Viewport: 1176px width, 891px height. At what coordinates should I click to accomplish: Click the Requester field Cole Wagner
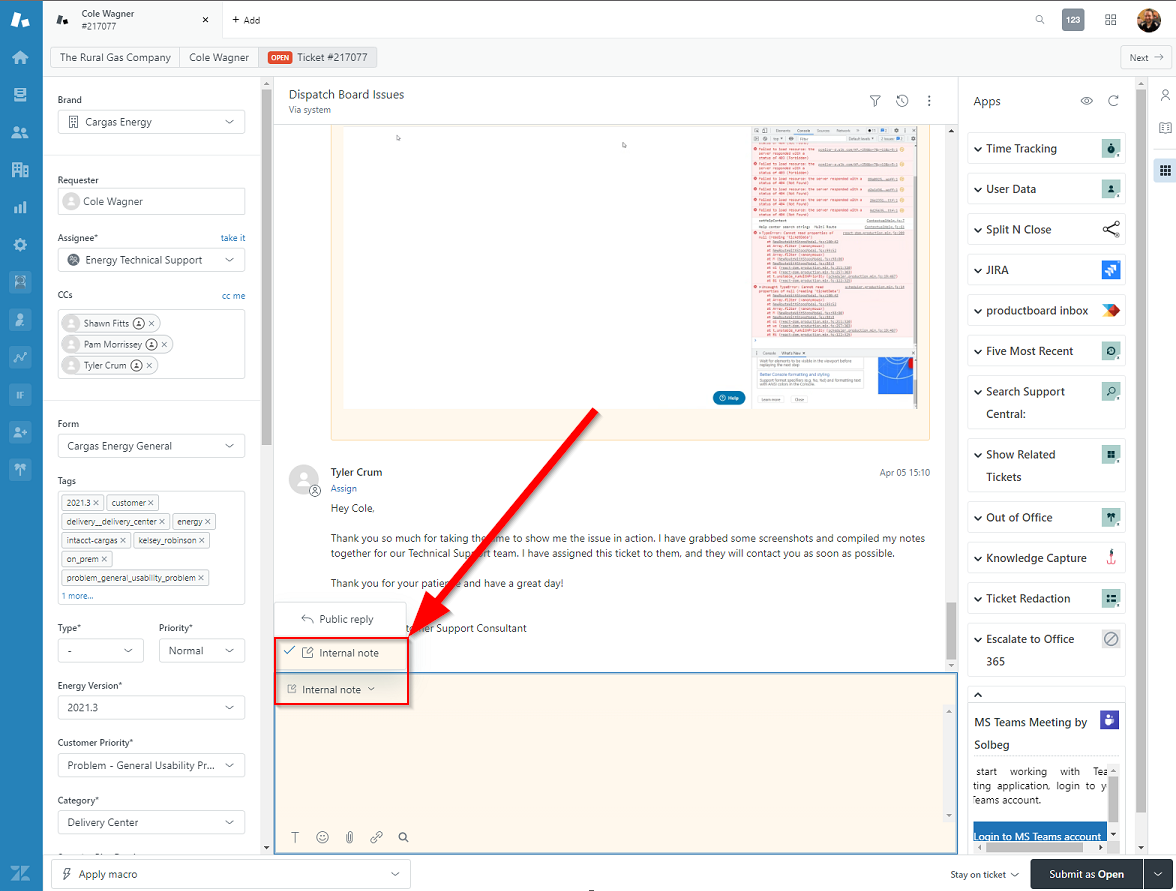[152, 201]
